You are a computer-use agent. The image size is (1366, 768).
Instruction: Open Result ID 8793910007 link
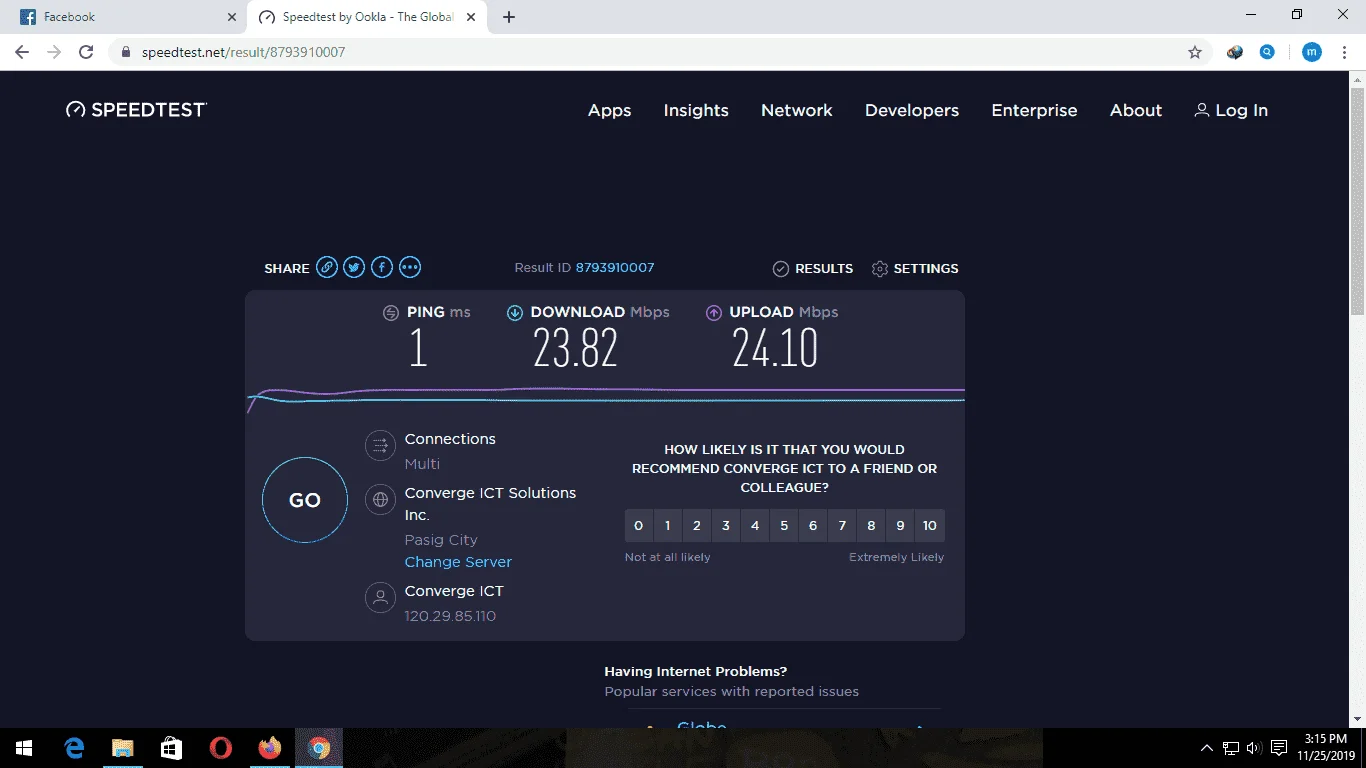(x=615, y=267)
